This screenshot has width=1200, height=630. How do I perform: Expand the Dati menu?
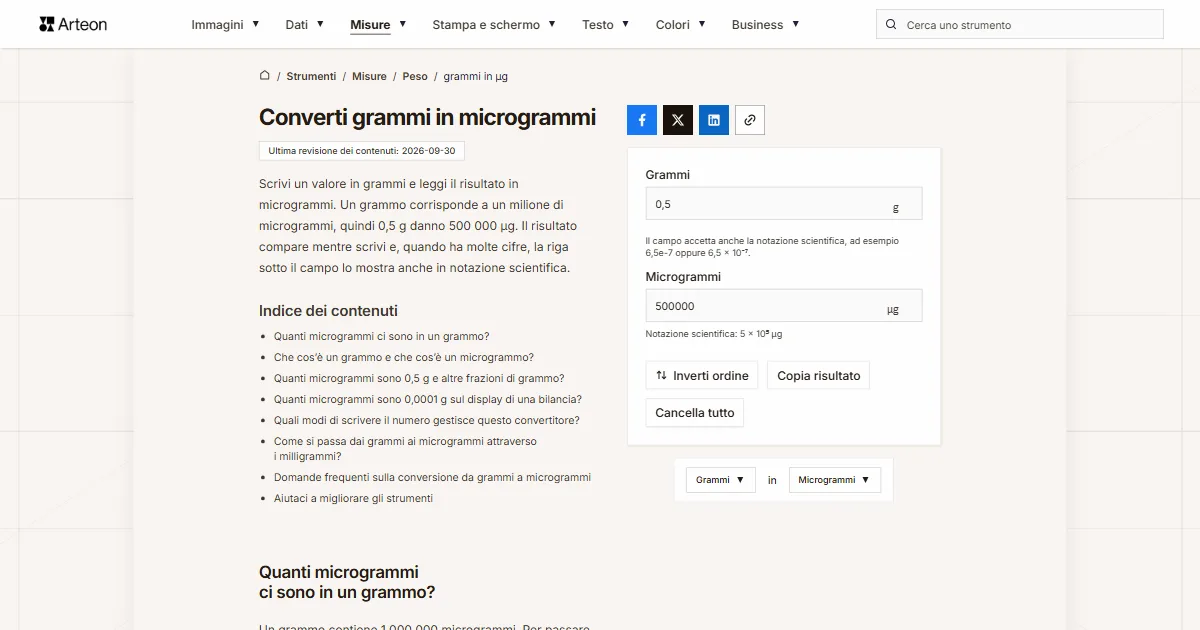tap(304, 25)
